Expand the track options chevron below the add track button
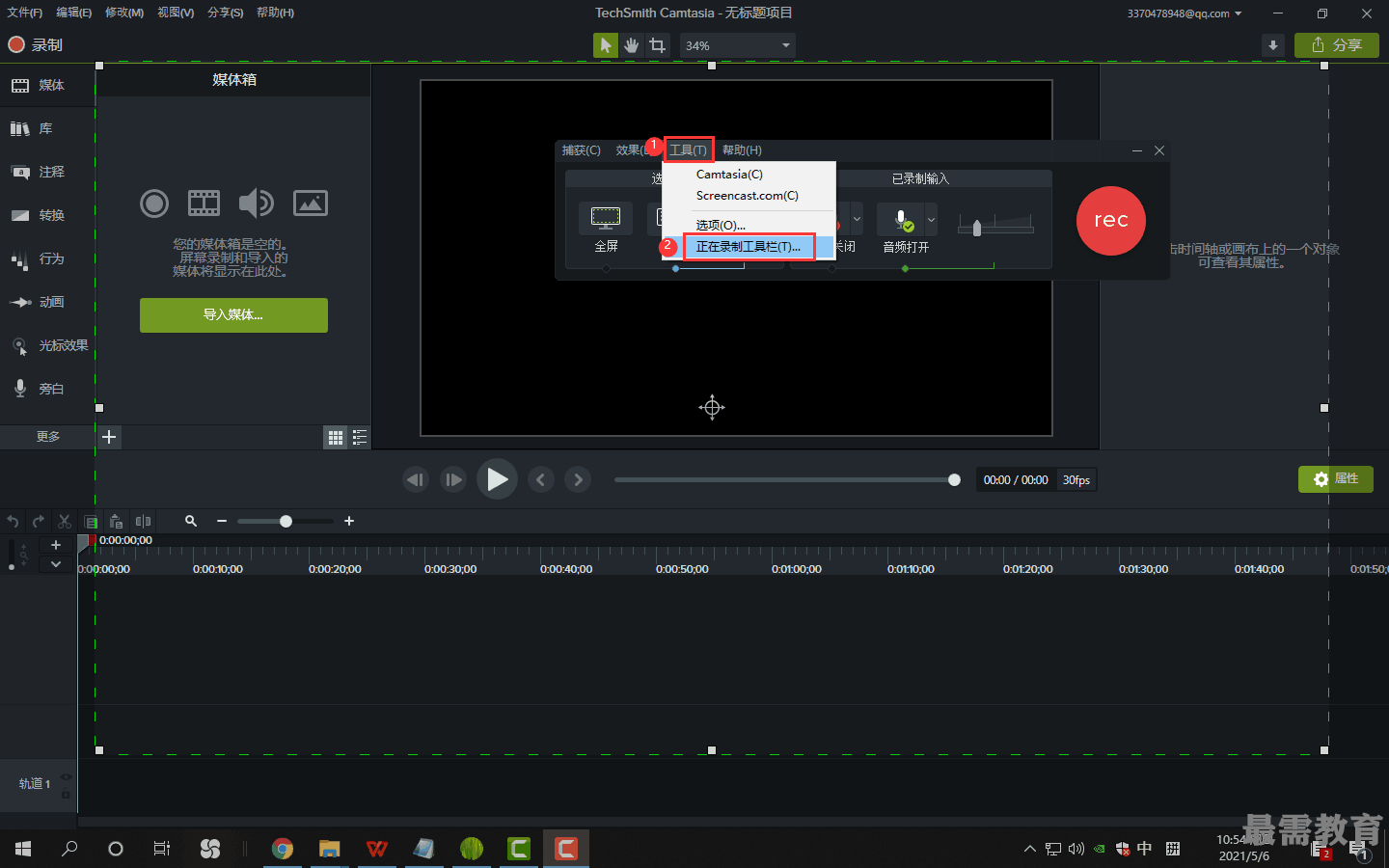 (56, 563)
